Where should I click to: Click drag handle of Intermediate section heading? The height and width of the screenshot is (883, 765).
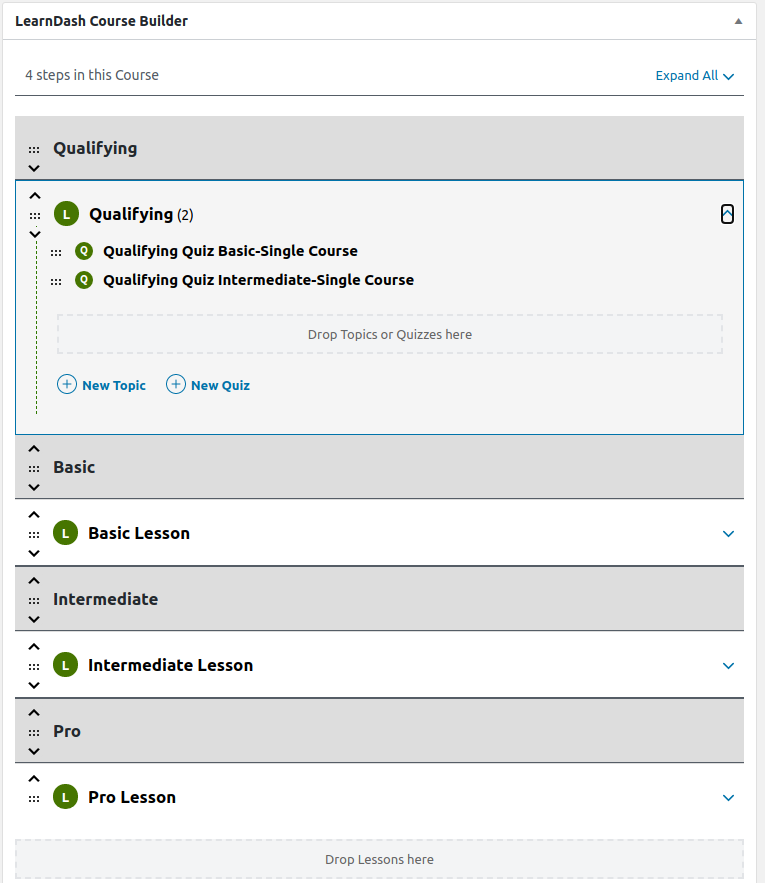[x=34, y=601]
